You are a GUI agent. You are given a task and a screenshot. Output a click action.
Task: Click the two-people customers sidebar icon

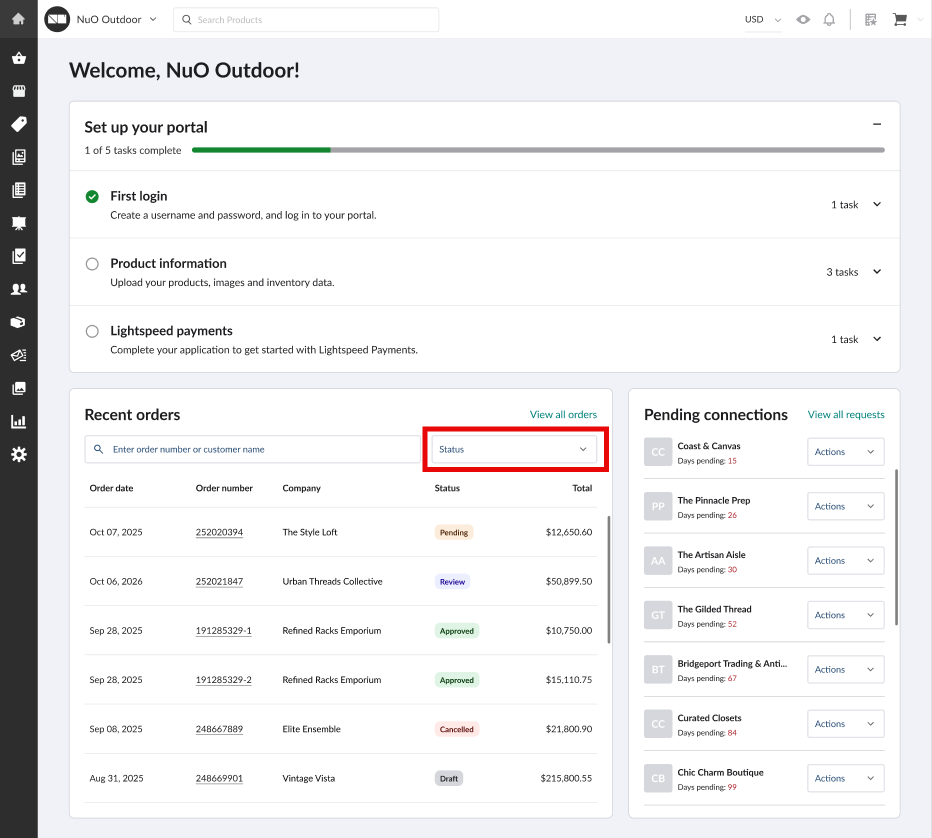coord(18,289)
